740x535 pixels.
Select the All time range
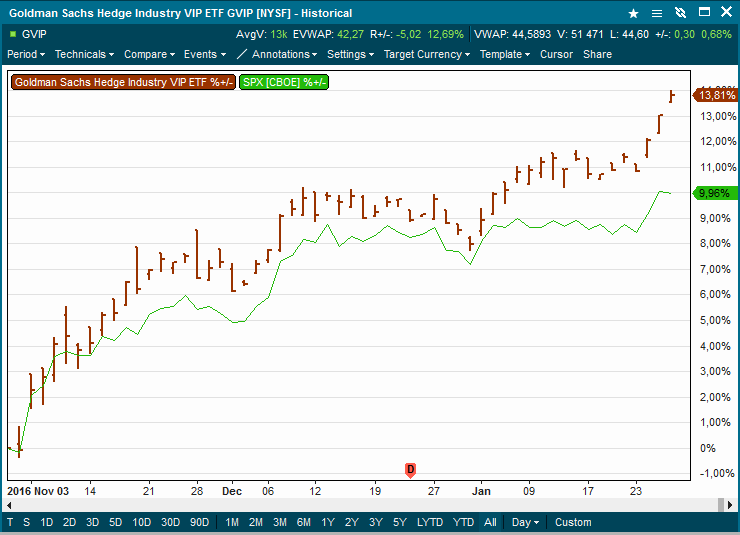pos(490,522)
